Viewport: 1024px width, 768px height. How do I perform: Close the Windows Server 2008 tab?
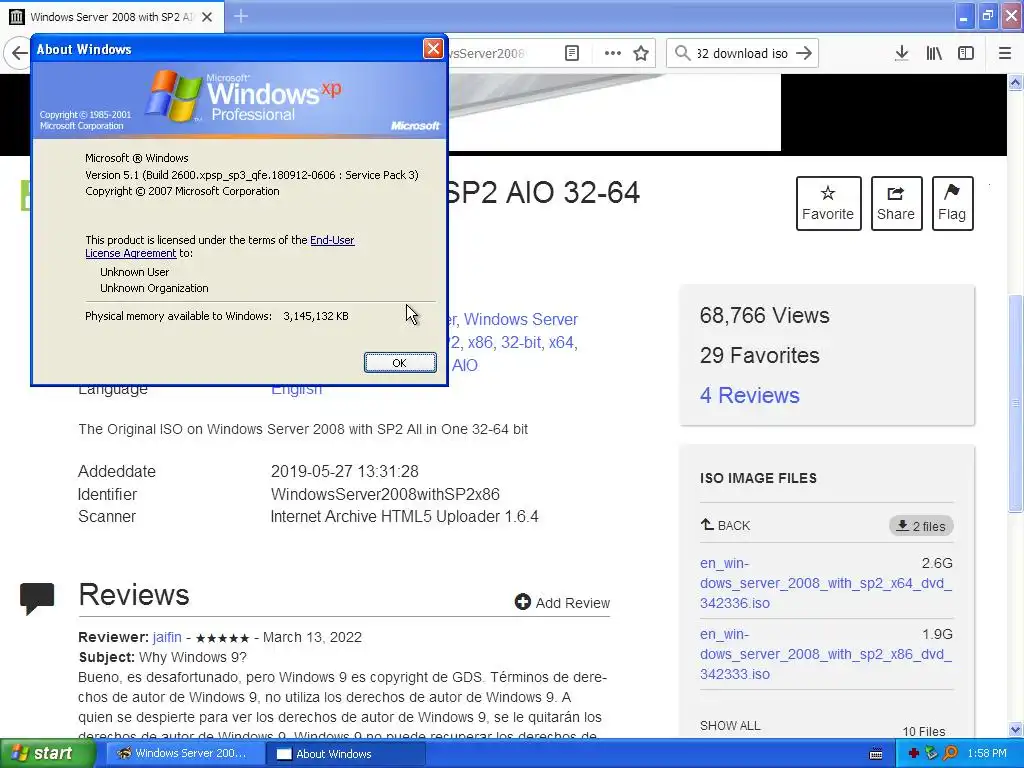[207, 17]
